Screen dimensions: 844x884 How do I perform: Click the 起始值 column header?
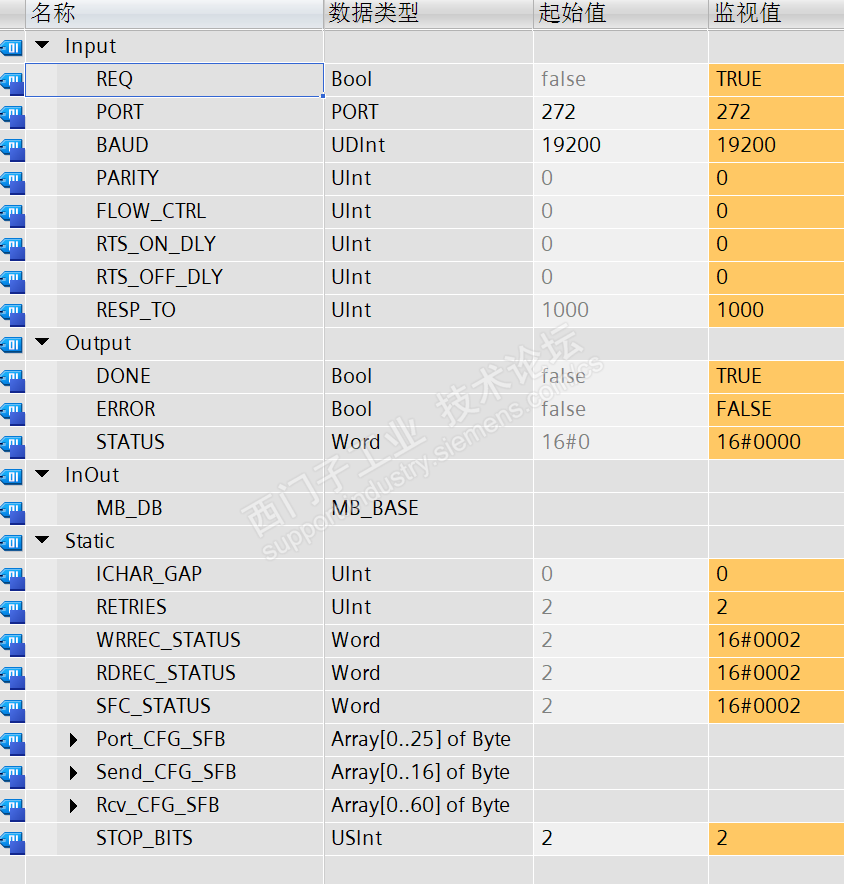[x=620, y=14]
